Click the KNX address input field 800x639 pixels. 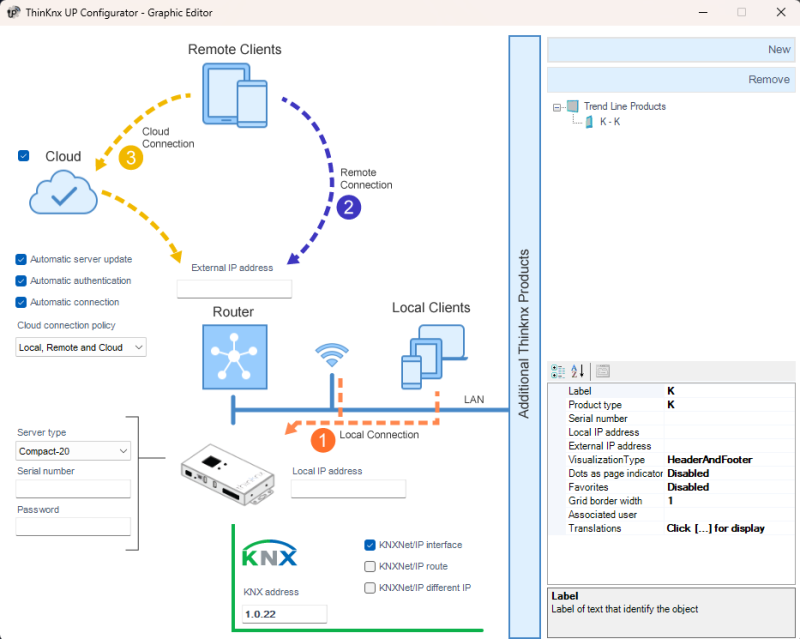click(284, 614)
